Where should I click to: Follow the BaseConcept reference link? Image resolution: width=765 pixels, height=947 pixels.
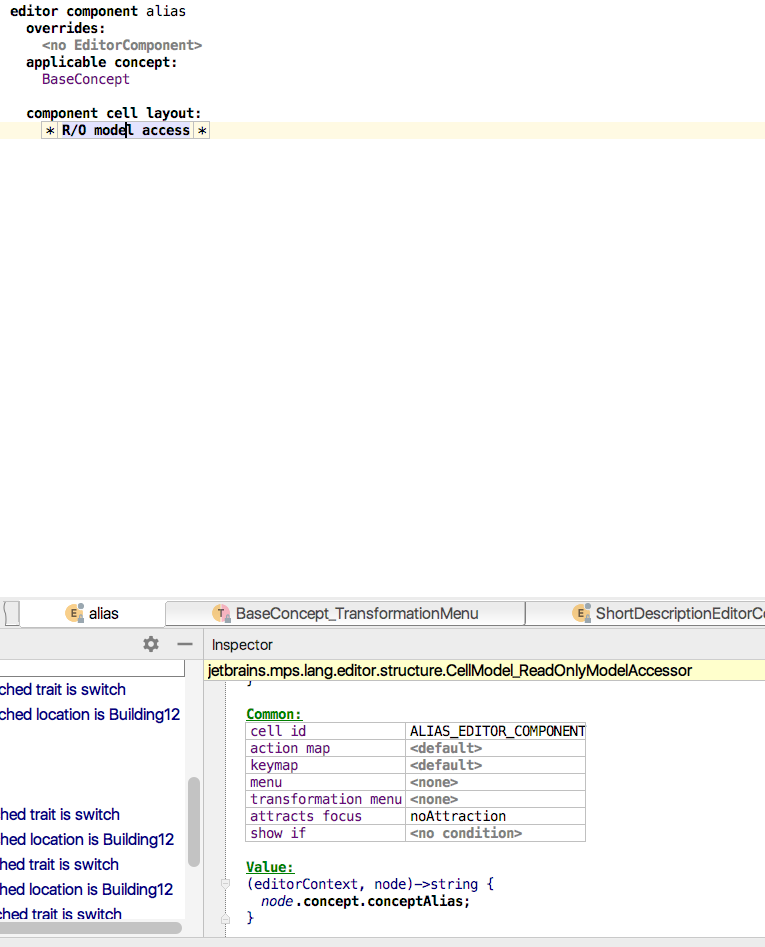[x=85, y=79]
